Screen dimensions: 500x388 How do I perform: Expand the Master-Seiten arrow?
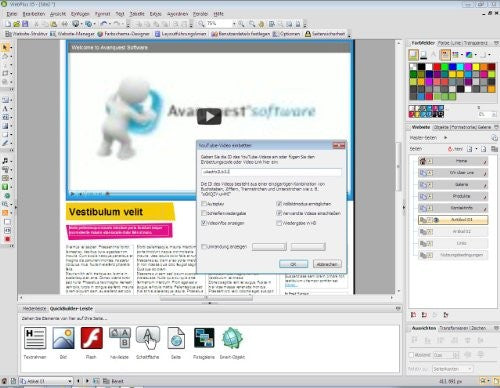coord(445,138)
